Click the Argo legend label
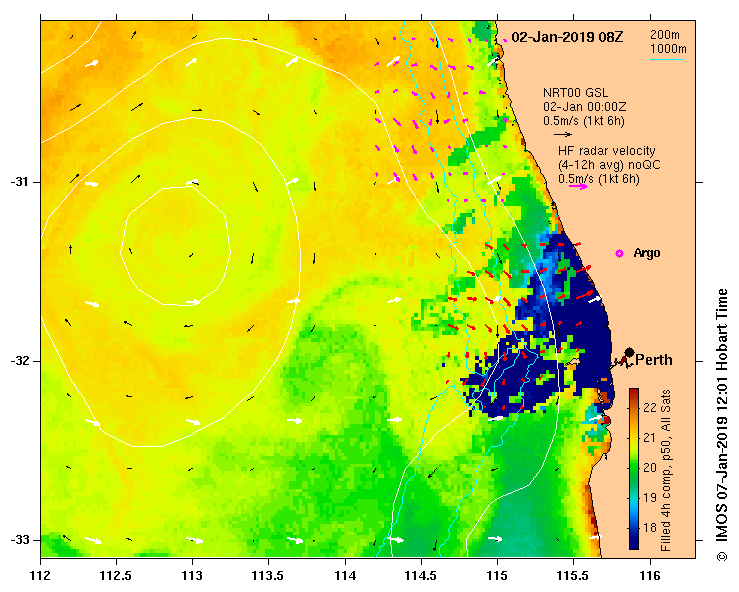739x592 pixels. click(647, 253)
